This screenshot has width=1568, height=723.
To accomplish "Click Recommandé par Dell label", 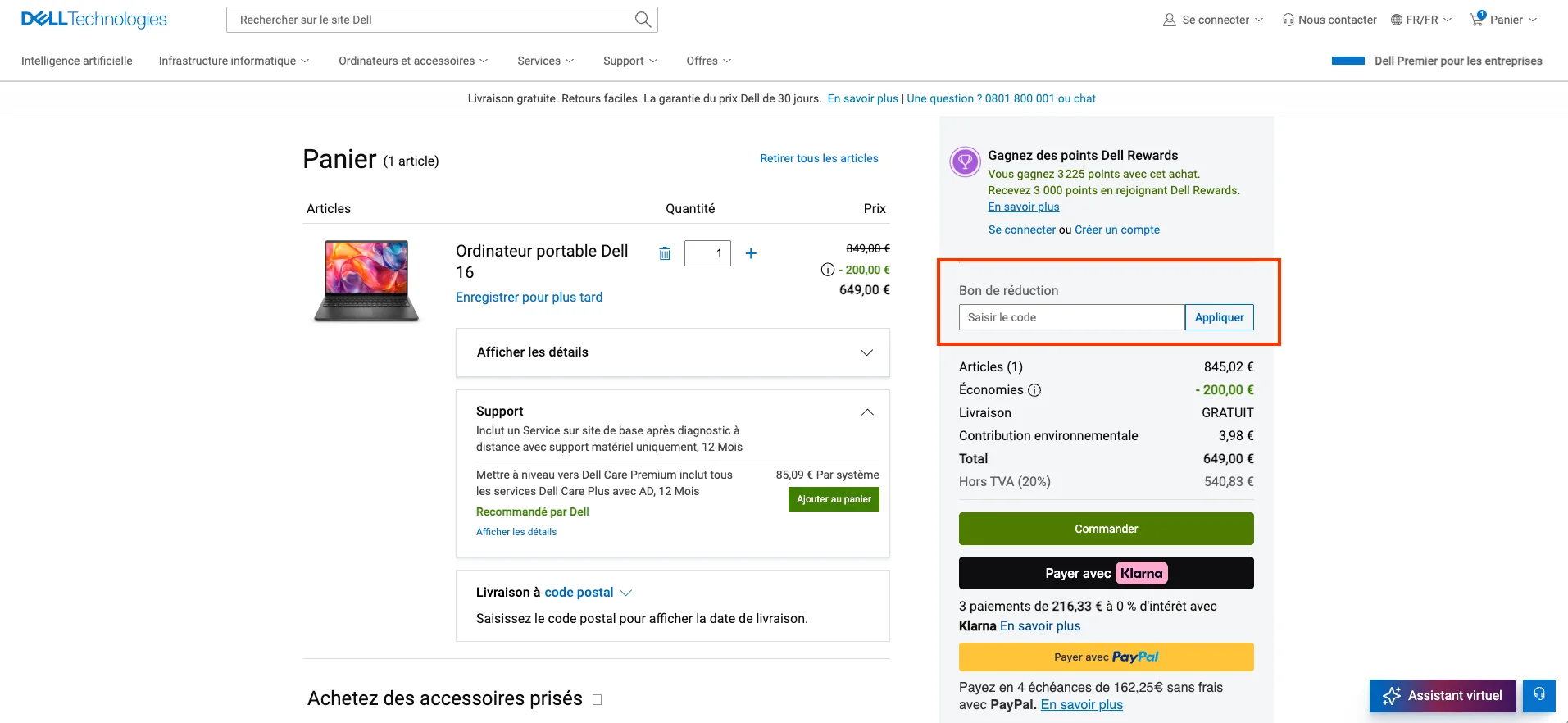I will pos(533,512).
